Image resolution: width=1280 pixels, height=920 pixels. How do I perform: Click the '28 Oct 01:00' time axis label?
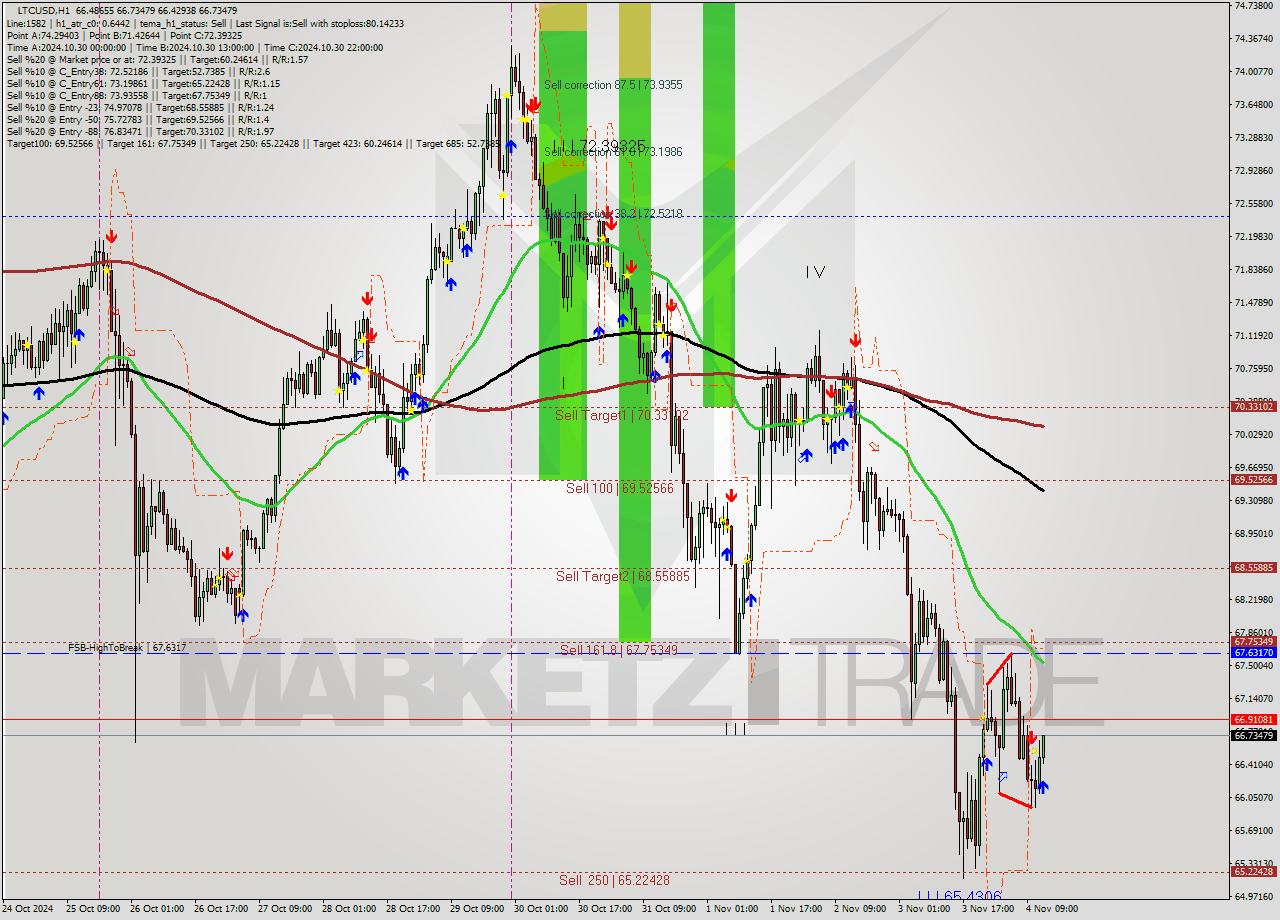pyautogui.click(x=348, y=909)
